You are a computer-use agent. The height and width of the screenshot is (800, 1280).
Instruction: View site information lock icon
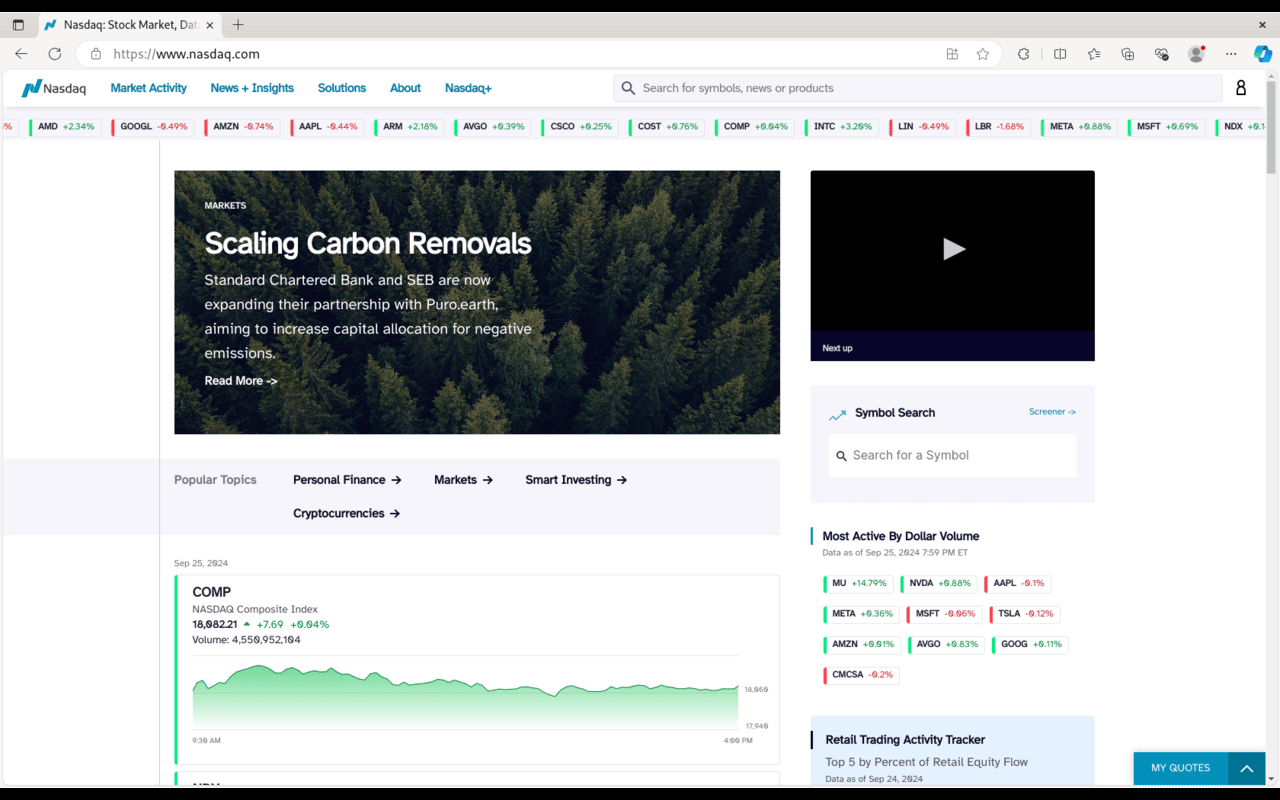coord(96,54)
